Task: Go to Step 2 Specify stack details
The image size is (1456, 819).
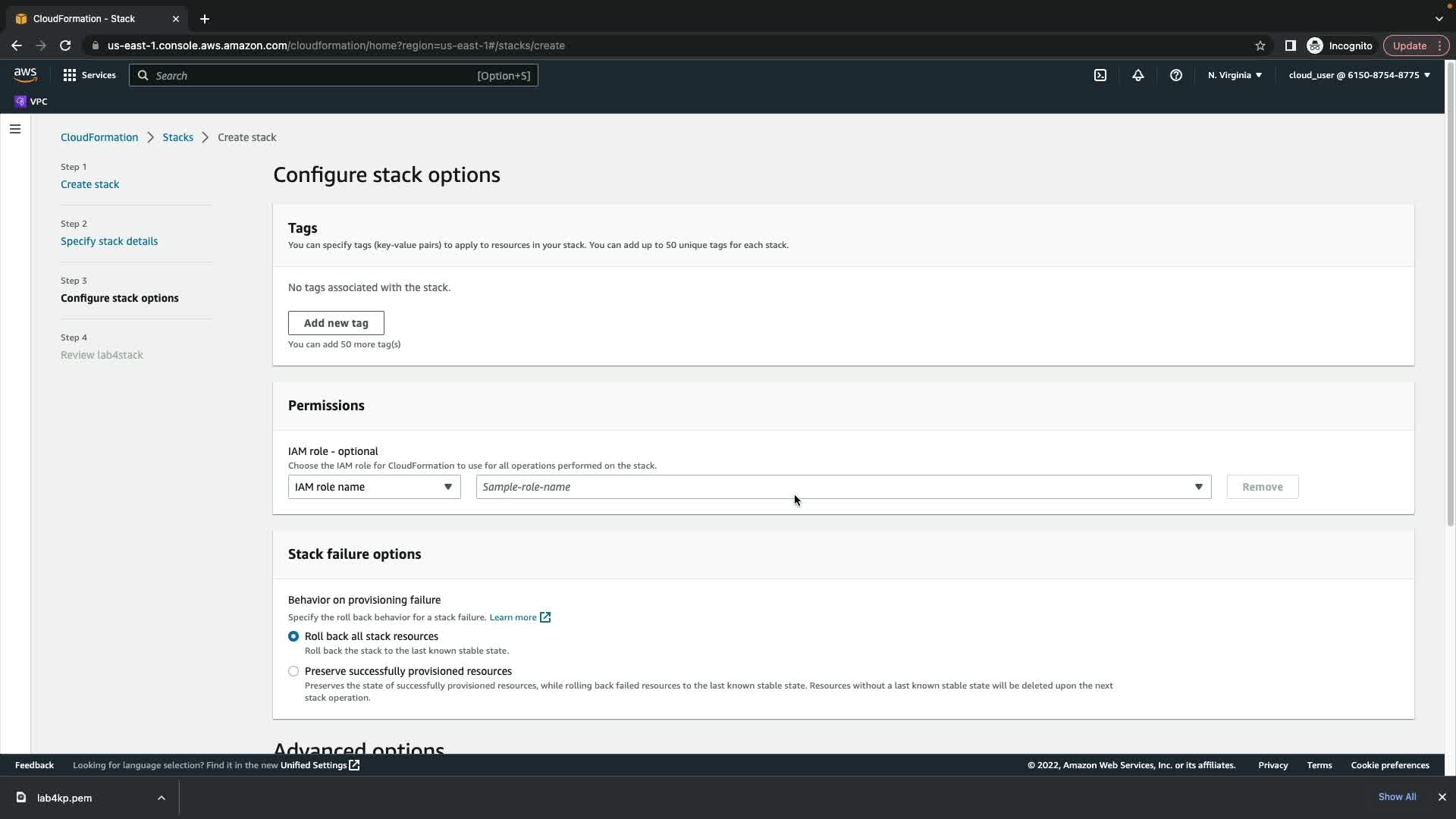Action: tap(109, 241)
